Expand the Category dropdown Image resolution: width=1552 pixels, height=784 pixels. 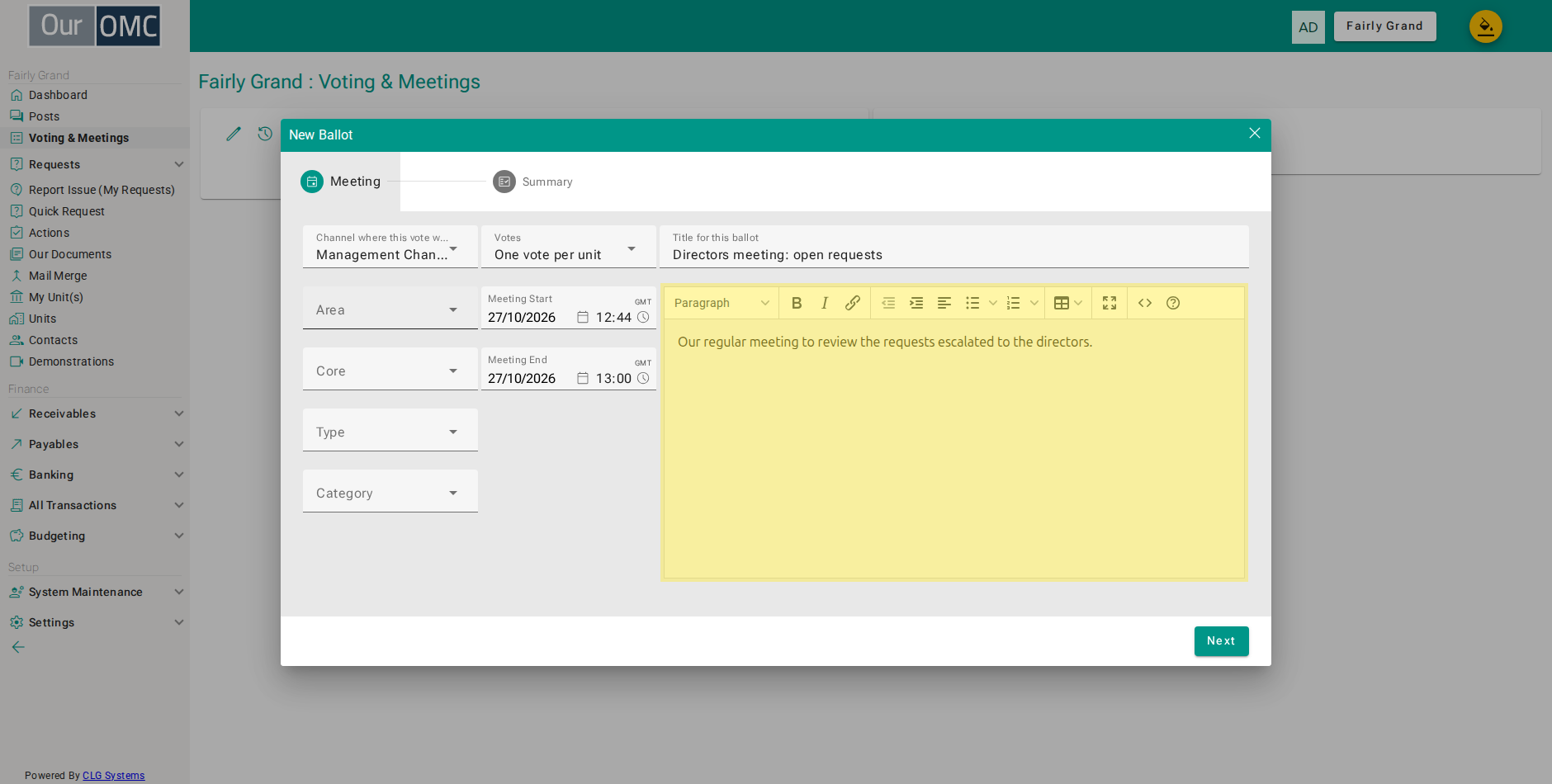(390, 491)
